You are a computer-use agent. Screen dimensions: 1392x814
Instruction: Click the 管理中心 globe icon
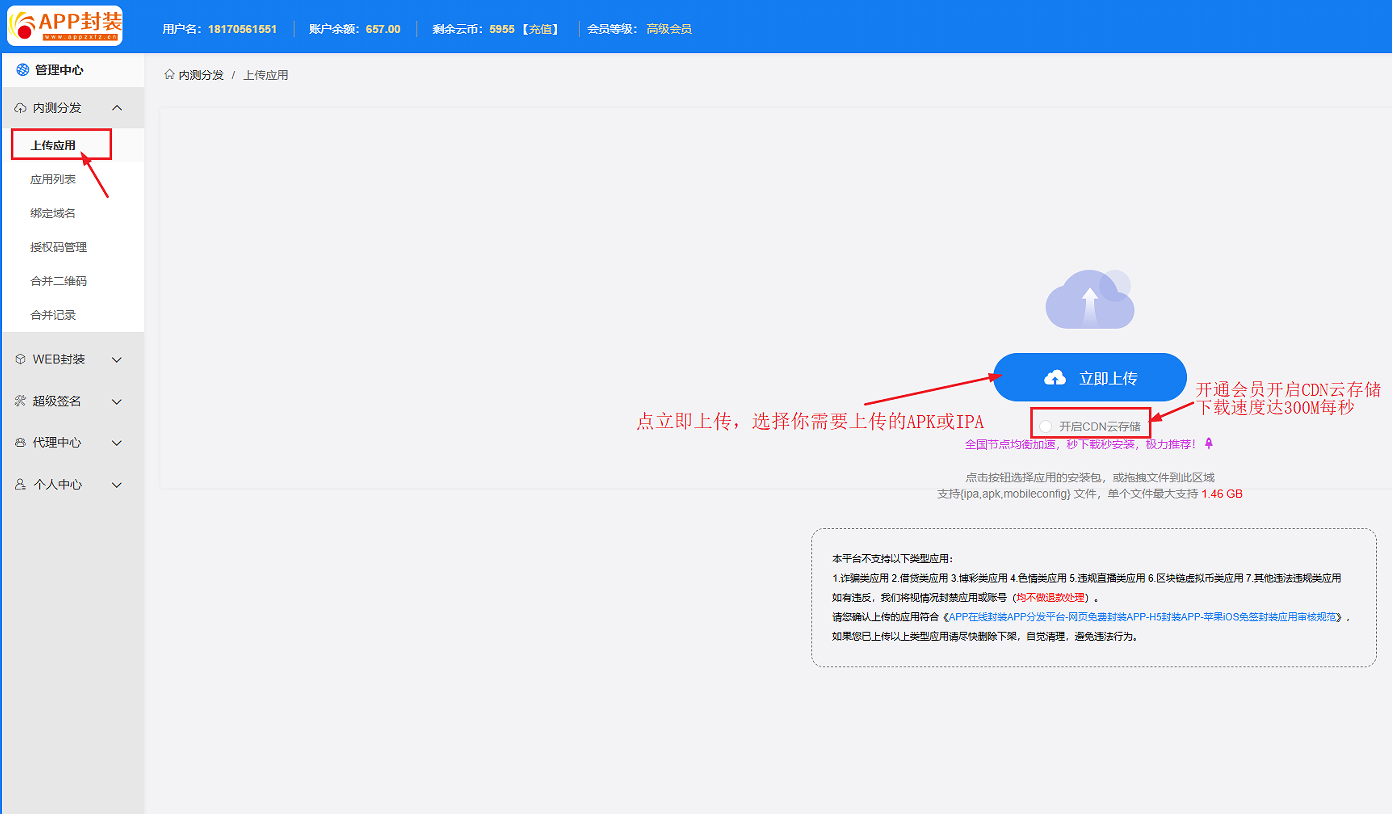pos(22,70)
